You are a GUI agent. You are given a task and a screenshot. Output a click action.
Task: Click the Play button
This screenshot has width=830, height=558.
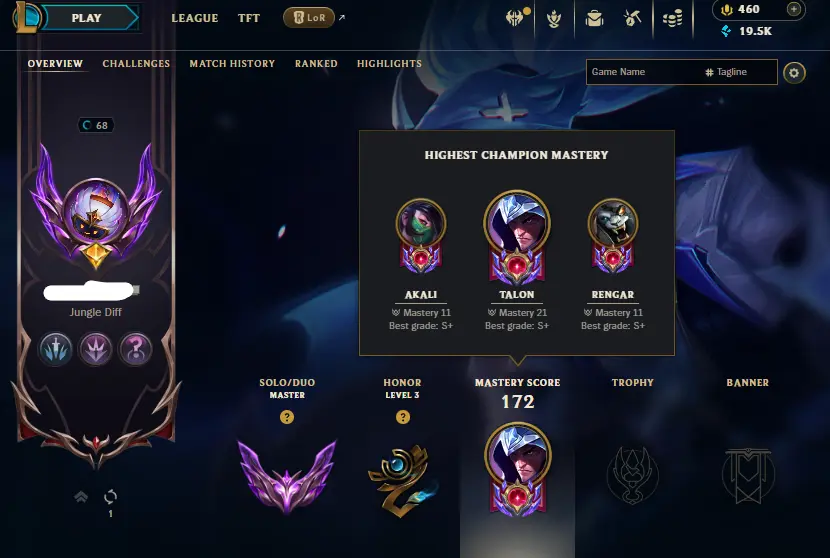[87, 18]
